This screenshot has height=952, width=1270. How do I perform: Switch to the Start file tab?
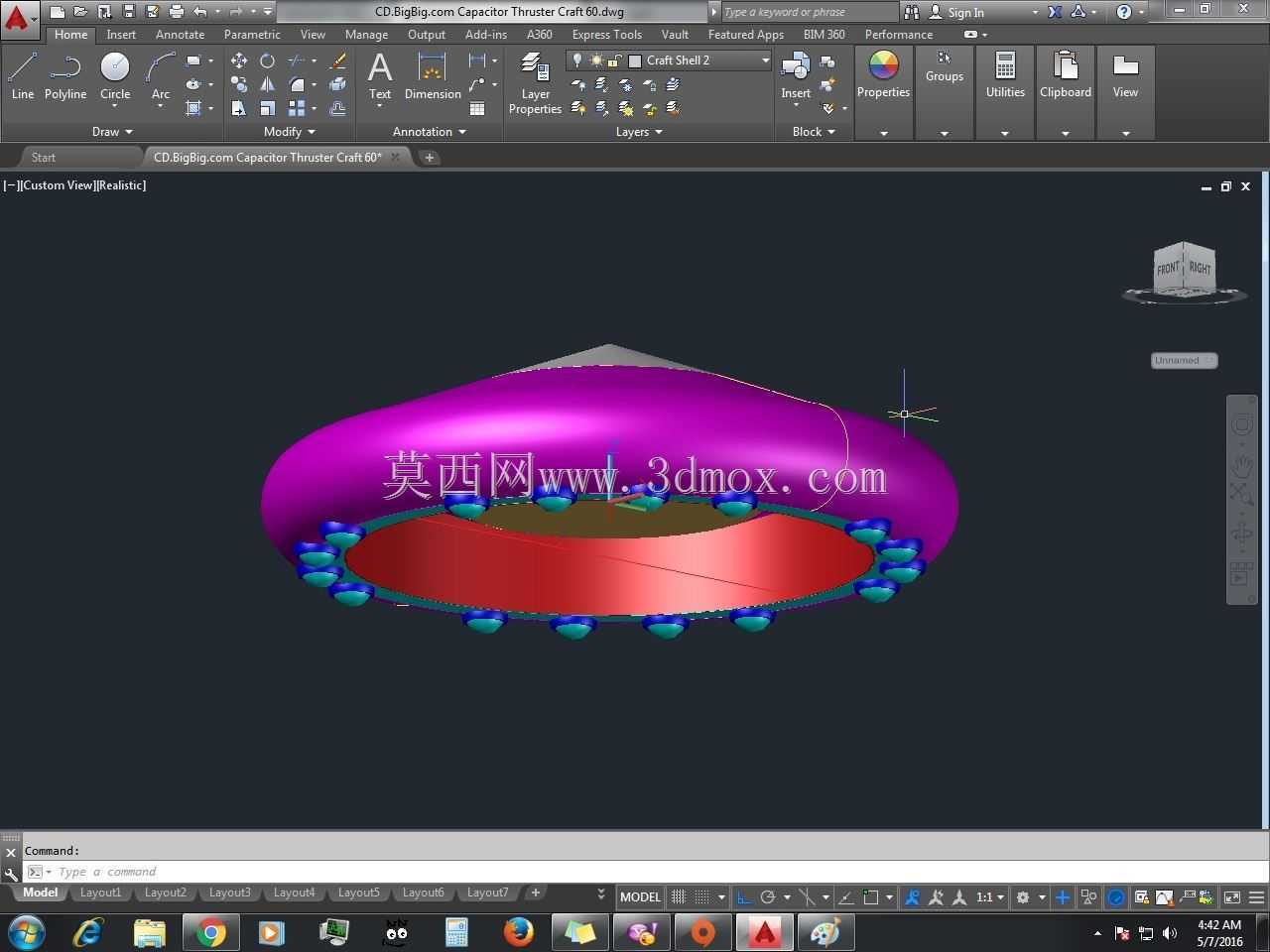(x=44, y=157)
